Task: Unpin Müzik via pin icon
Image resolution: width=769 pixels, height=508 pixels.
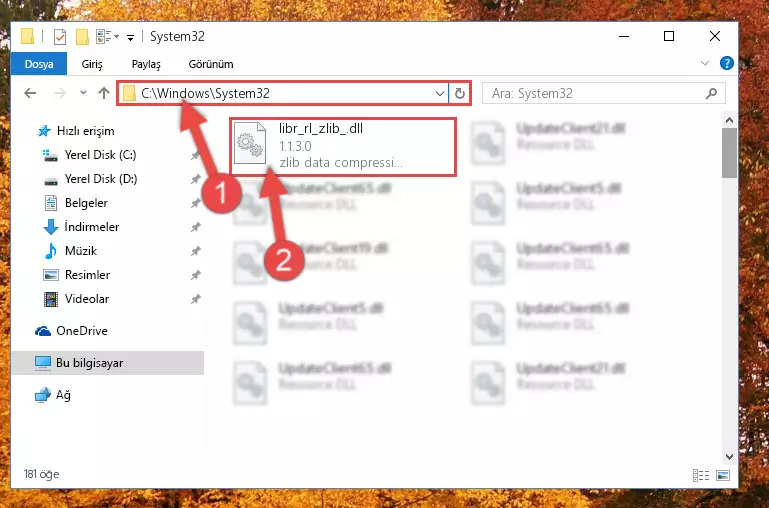Action: pyautogui.click(x=195, y=251)
